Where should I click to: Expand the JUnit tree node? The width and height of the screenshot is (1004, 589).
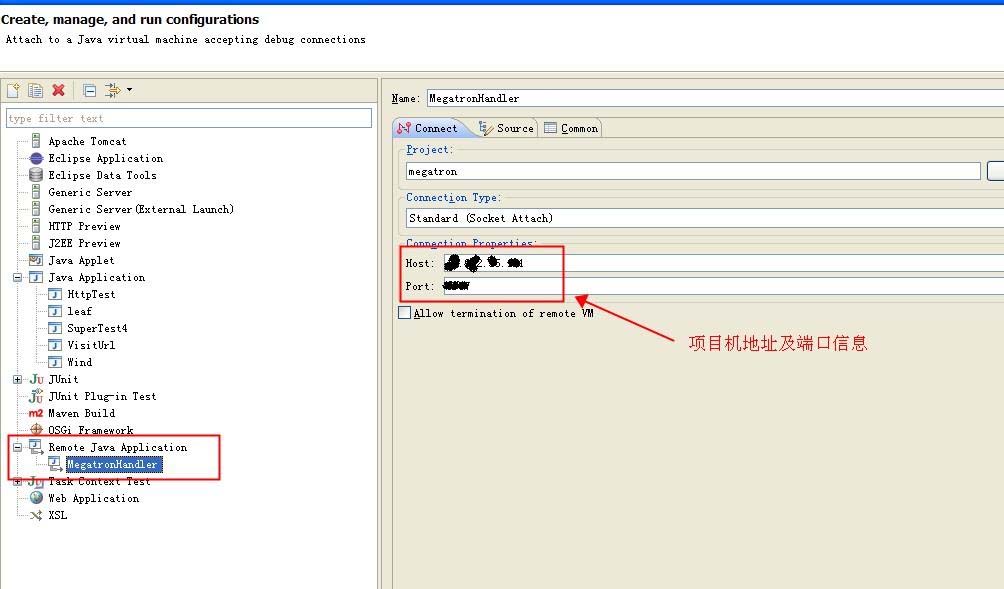pos(18,380)
